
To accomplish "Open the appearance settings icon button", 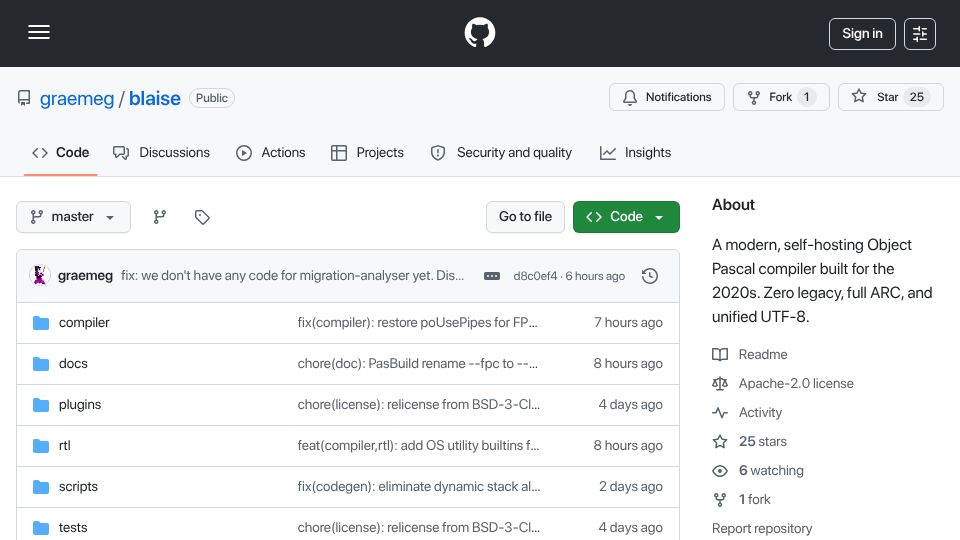I will point(920,34).
